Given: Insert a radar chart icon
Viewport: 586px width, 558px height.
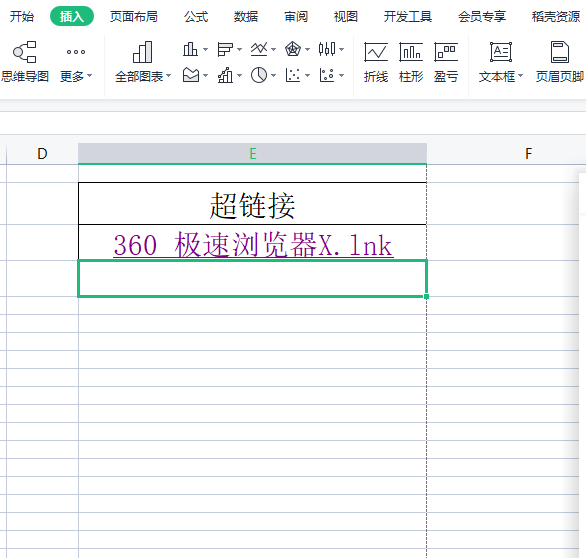Looking at the screenshot, I should click(x=293, y=49).
